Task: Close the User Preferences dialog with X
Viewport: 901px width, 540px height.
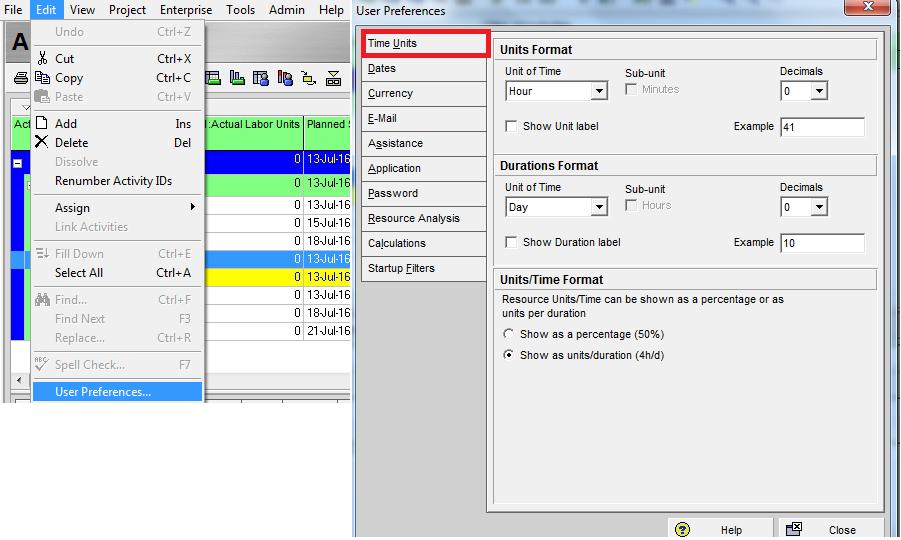Action: pyautogui.click(x=868, y=7)
